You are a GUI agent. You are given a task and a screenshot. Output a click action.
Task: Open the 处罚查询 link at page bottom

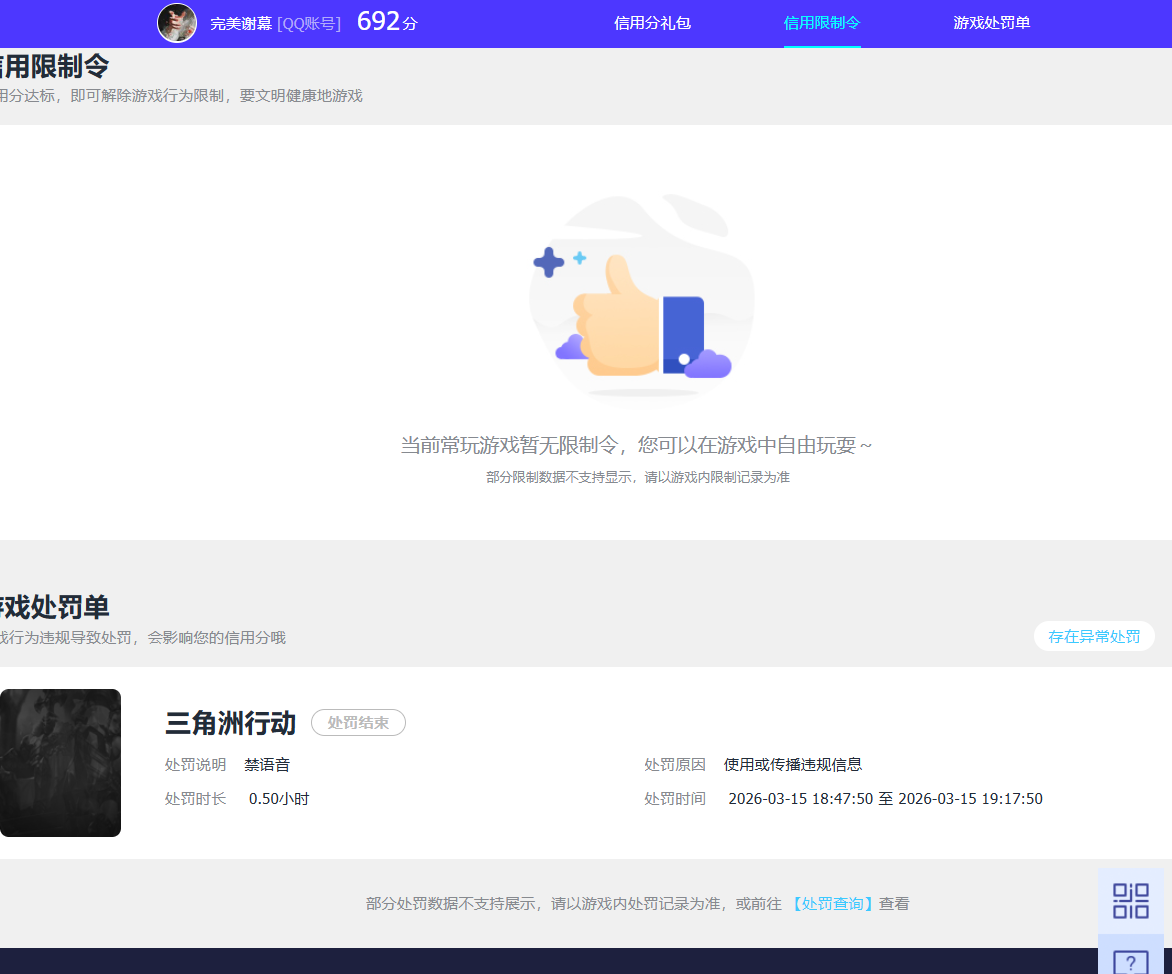832,903
